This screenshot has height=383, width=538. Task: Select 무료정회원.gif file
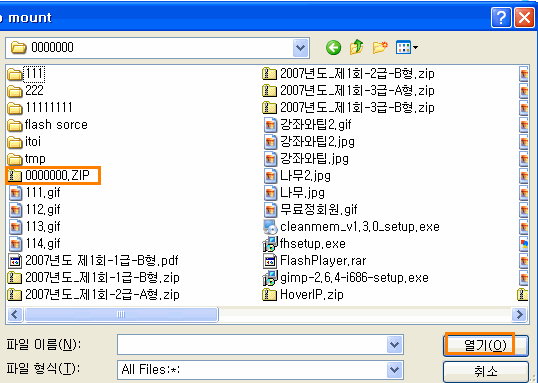pyautogui.click(x=311, y=210)
